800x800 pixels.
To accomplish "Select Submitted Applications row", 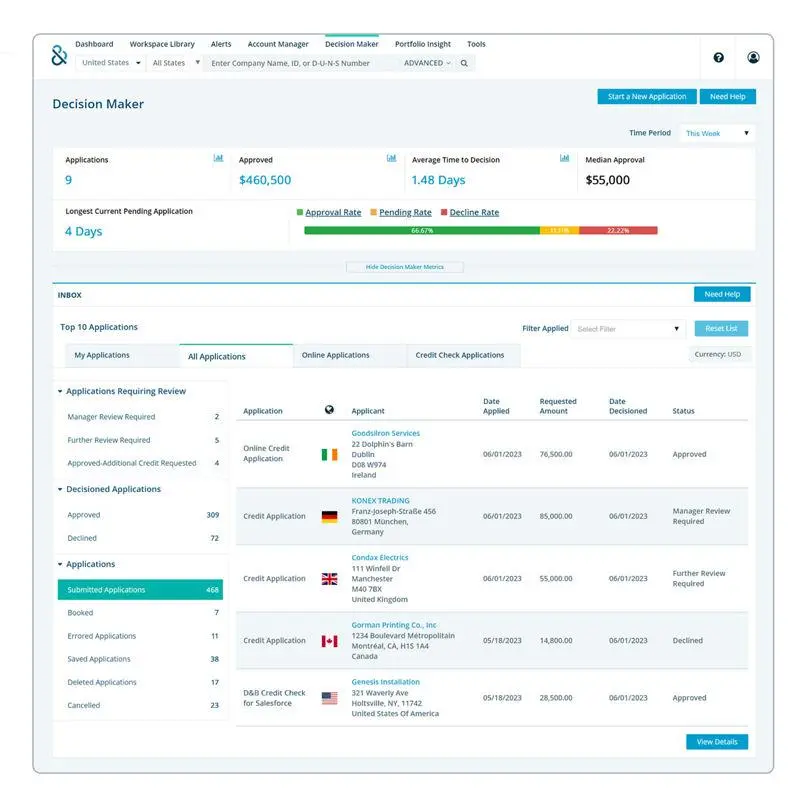I will tap(140, 590).
